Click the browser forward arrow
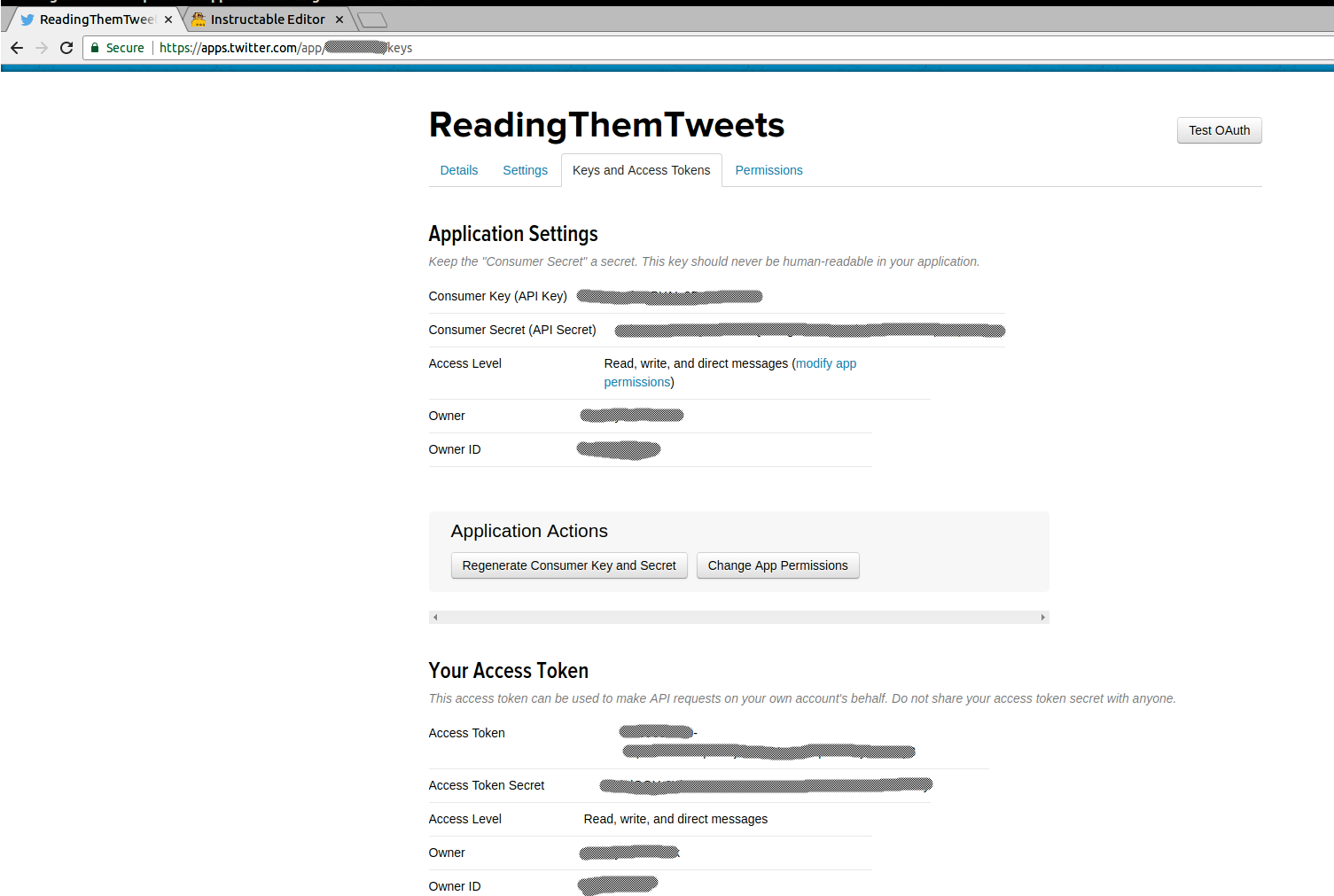 click(42, 48)
